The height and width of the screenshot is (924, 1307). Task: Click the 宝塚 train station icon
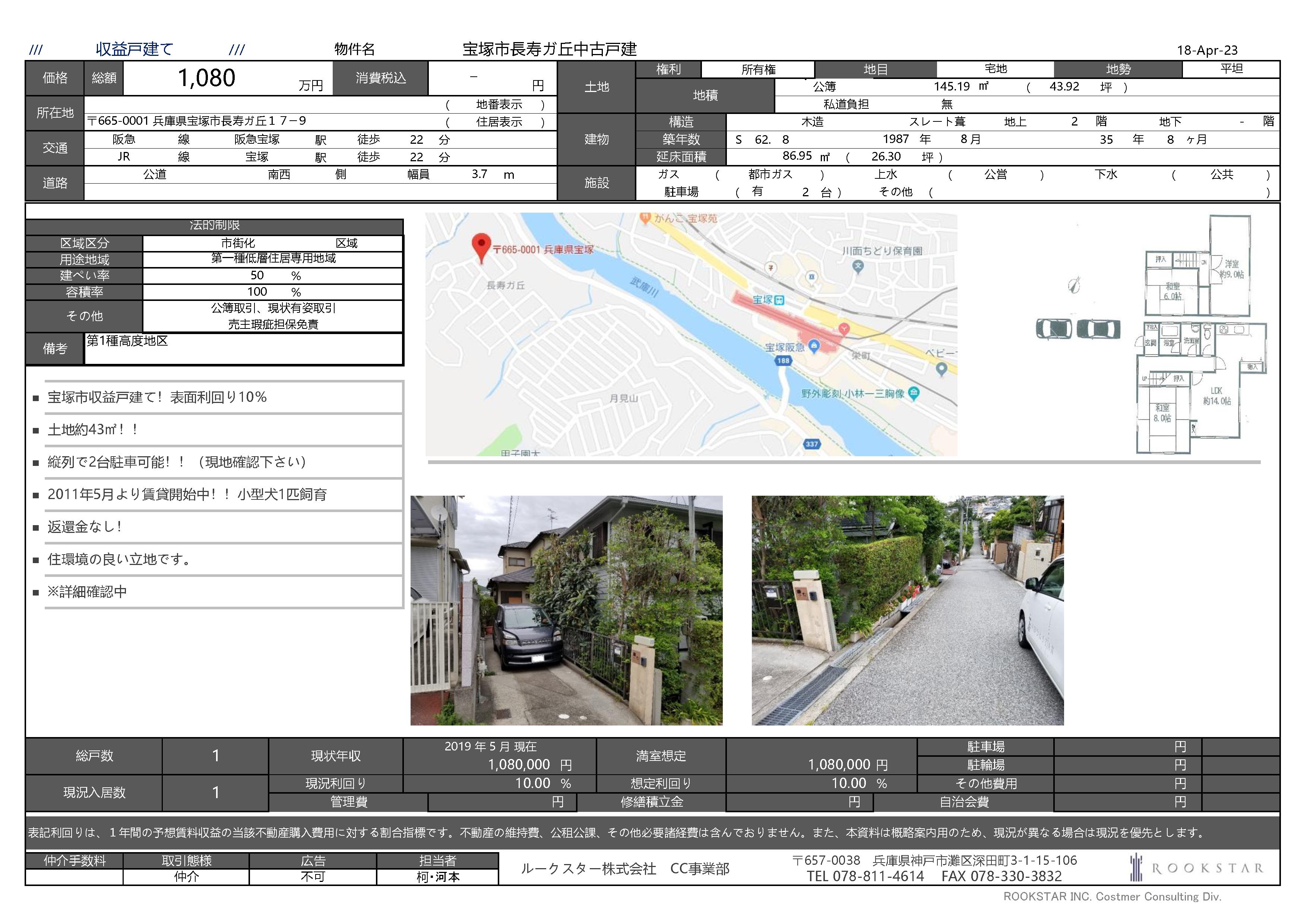pos(779,300)
